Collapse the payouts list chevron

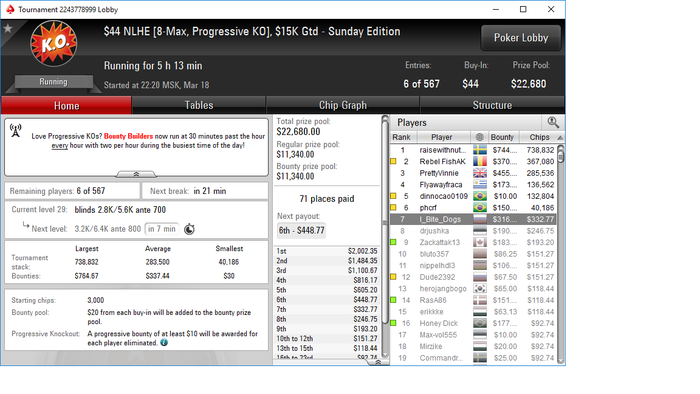coord(378,362)
